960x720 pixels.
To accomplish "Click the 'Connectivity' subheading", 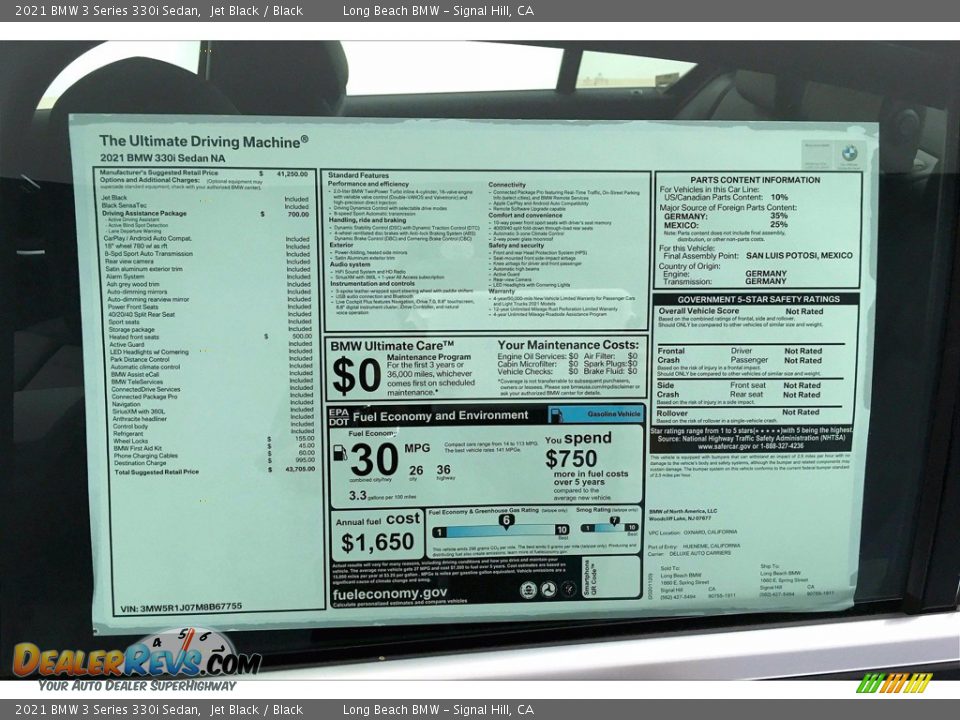I will (507, 184).
